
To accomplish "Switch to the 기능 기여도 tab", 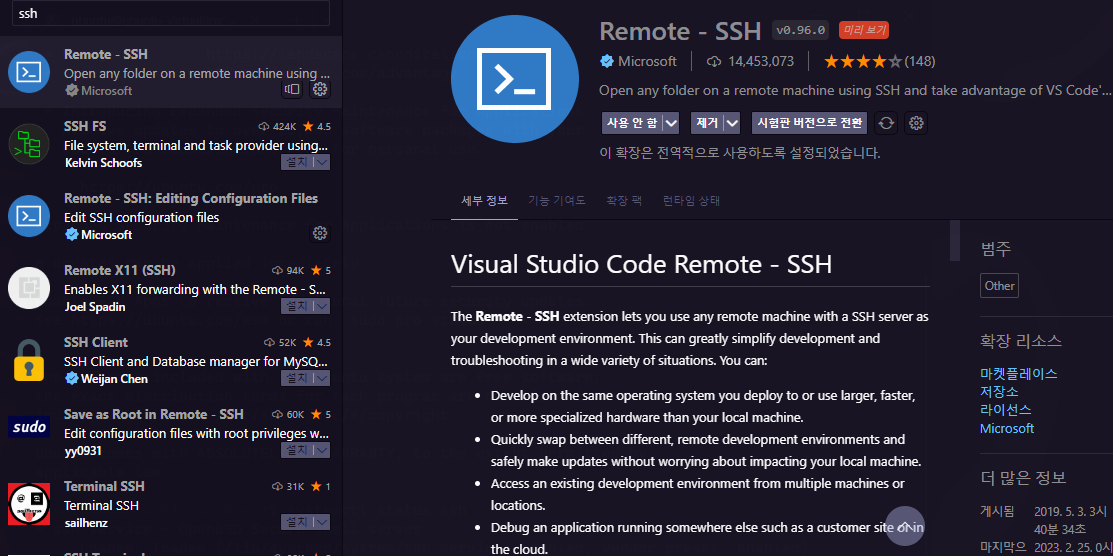I will 557,200.
